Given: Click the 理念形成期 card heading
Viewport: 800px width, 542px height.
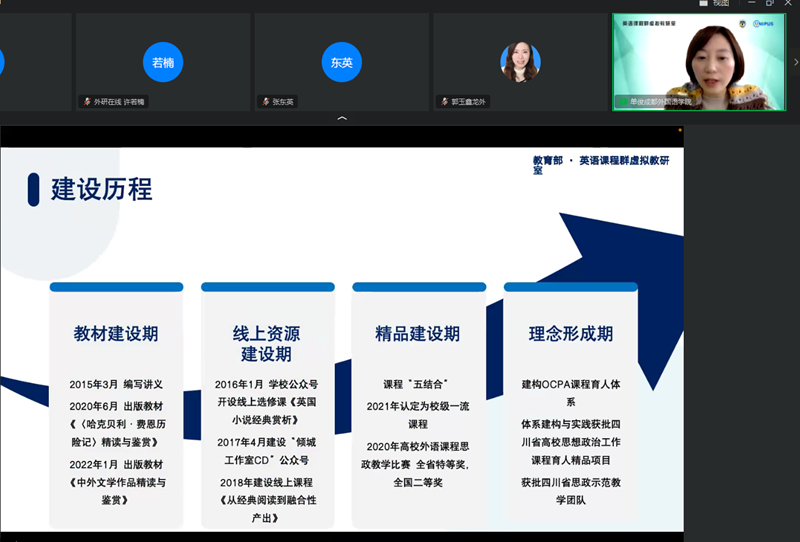Looking at the screenshot, I should coord(570,333).
